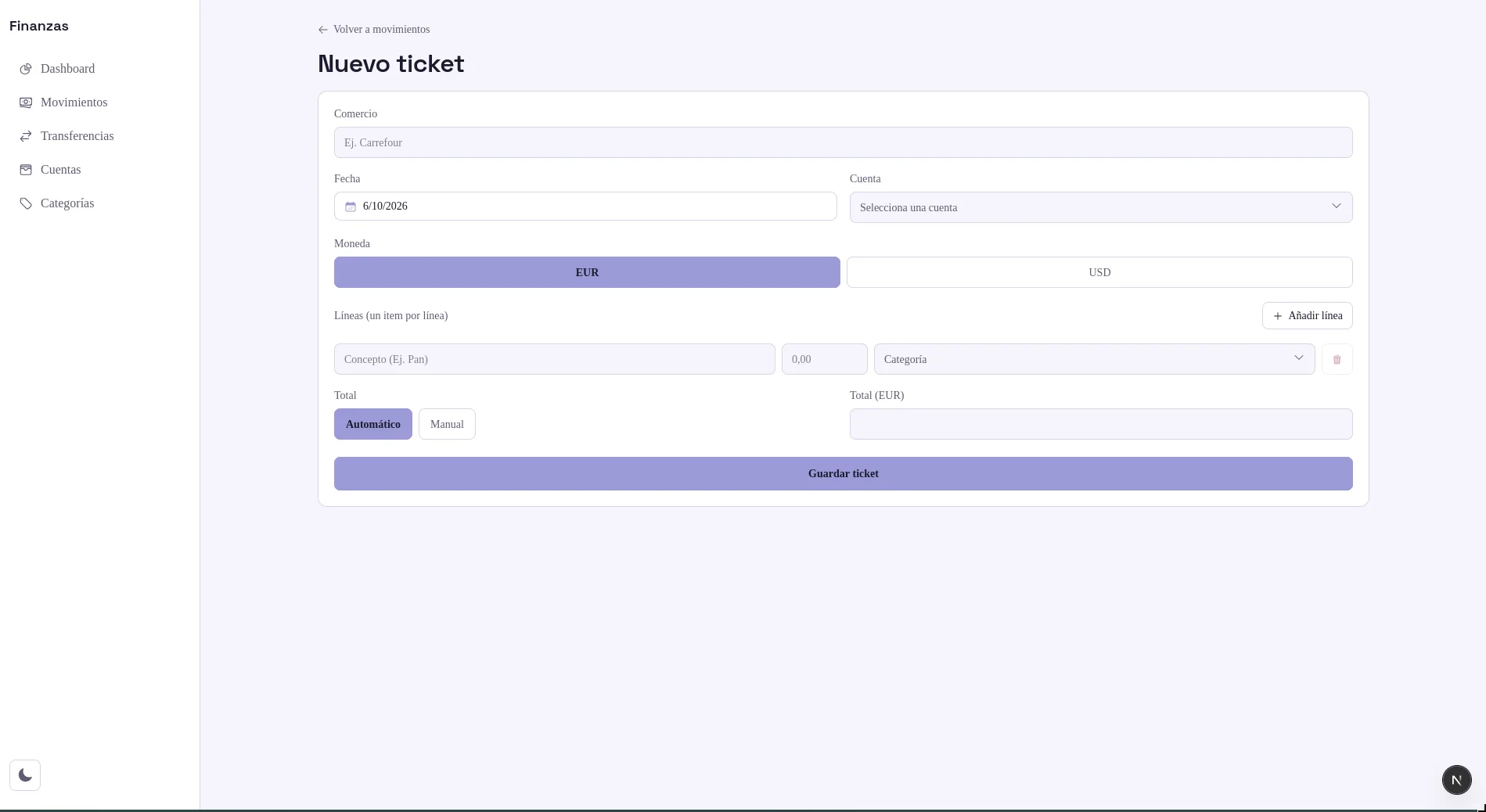Open Transferencias section in sidebar
This screenshot has width=1486, height=812.
[99, 136]
